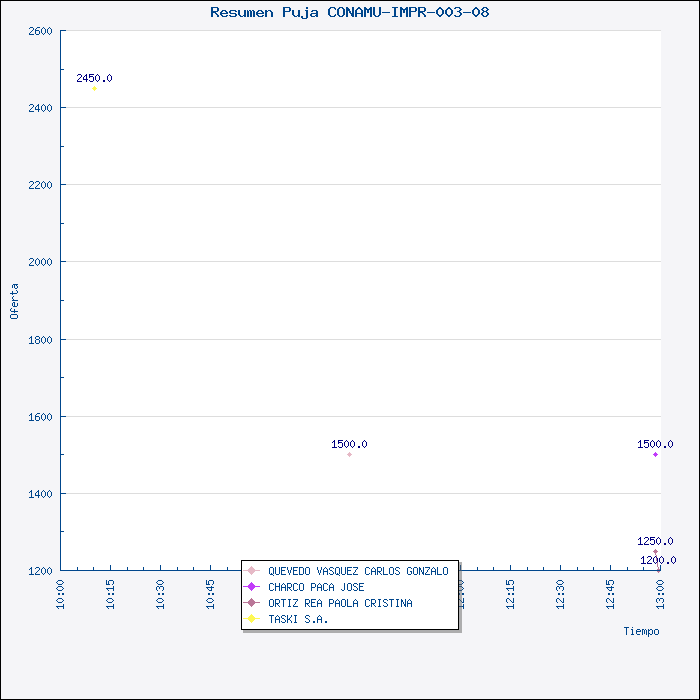Viewport: 700px width, 700px height.
Task: Click the TASKI S.A. legend text
Action: point(298,619)
